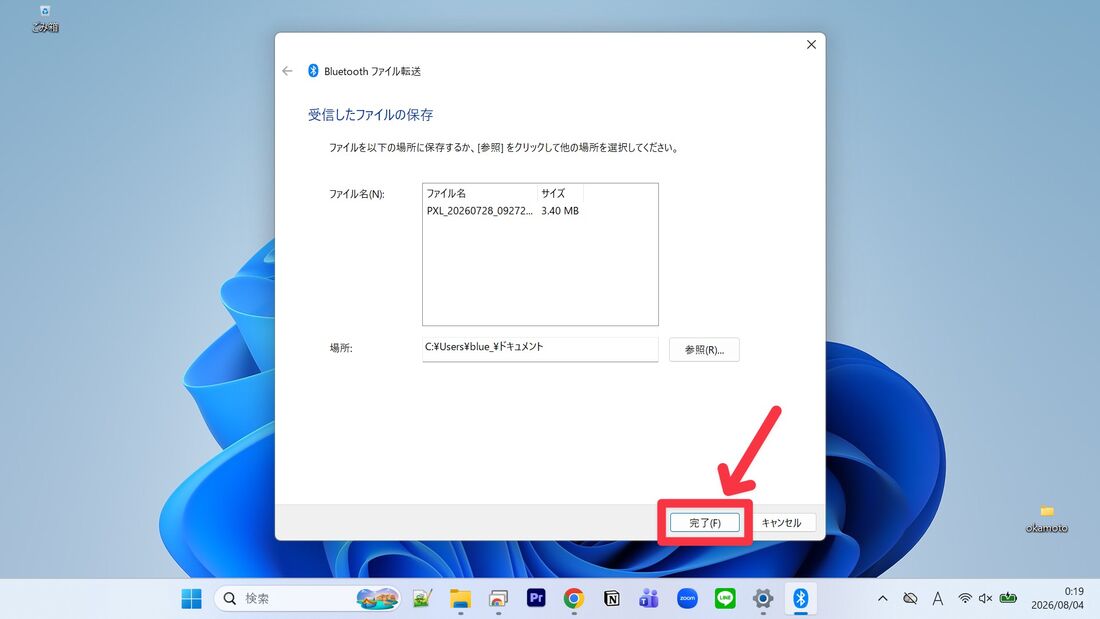This screenshot has height=619, width=1100.
Task: Open the Wi-Fi network tray icon
Action: [965, 599]
